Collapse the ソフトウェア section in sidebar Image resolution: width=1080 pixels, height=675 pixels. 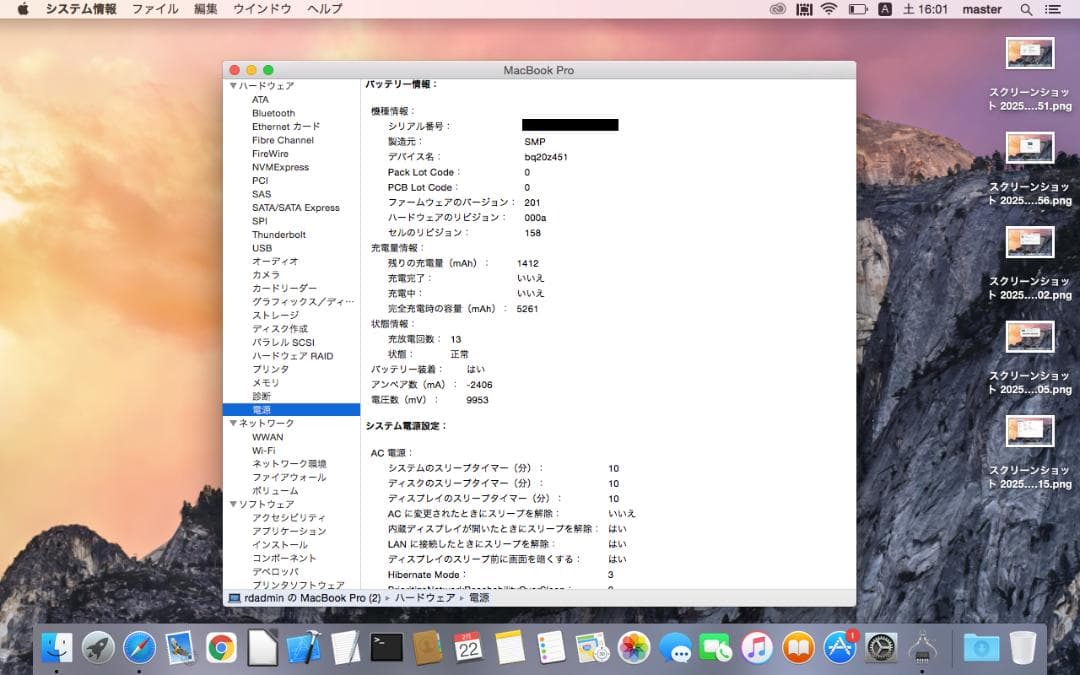point(232,503)
